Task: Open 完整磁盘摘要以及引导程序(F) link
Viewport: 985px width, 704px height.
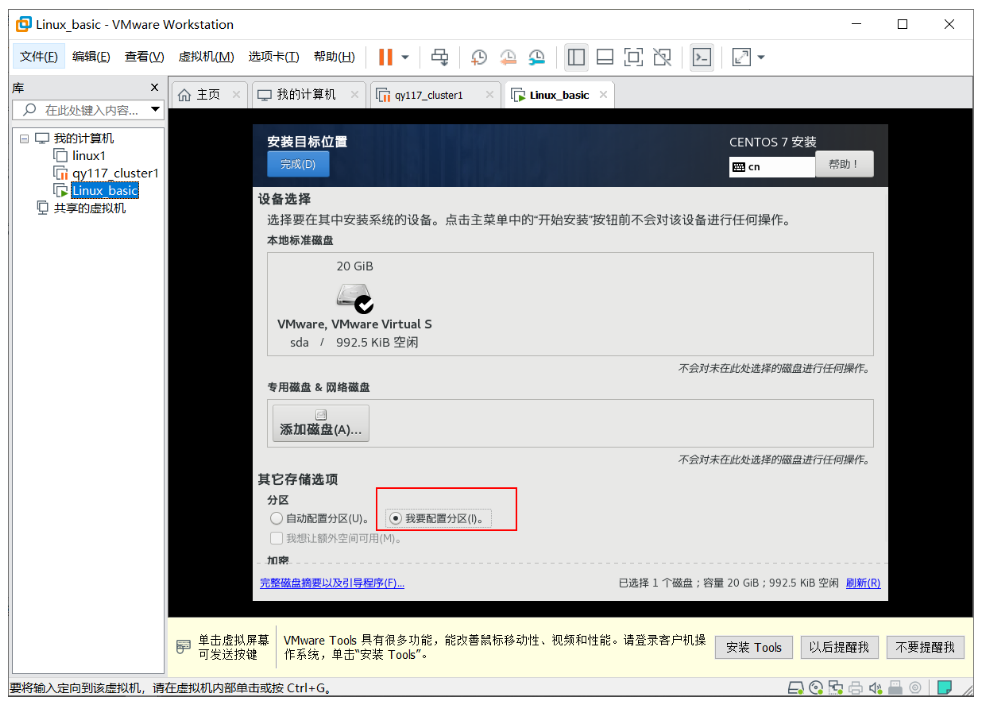Action: [332, 583]
